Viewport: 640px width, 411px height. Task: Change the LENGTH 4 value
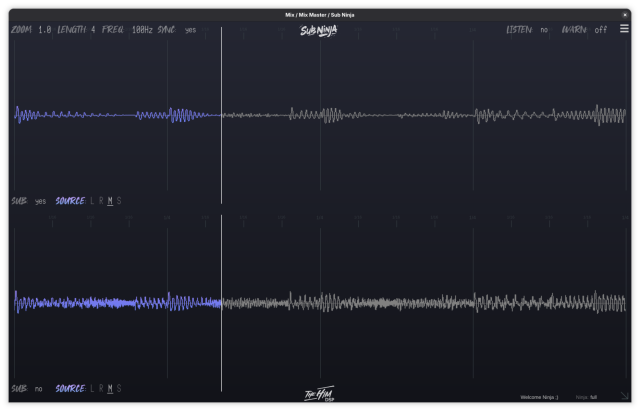pyautogui.click(x=93, y=30)
